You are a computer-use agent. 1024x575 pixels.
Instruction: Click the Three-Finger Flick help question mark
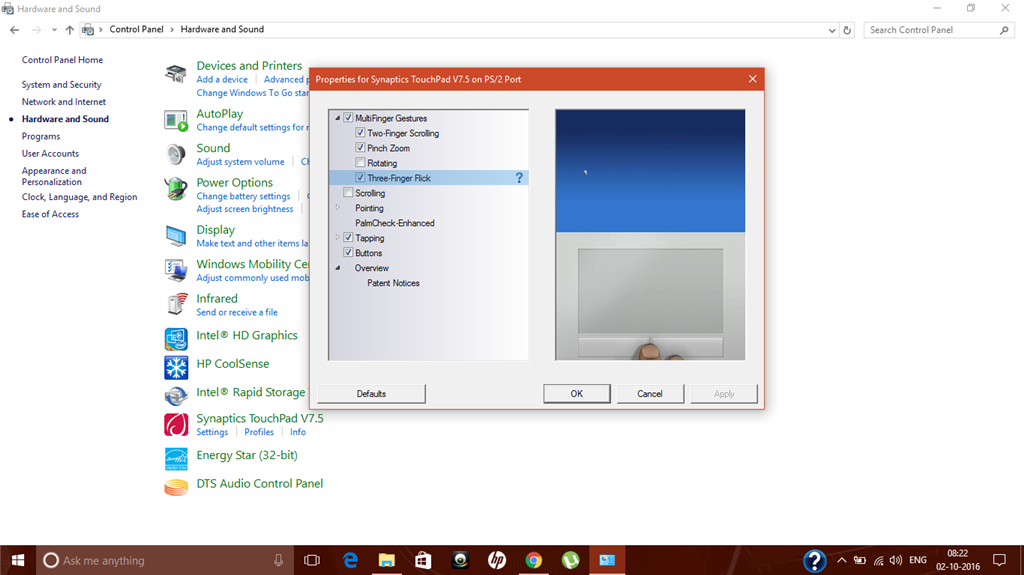(x=519, y=178)
